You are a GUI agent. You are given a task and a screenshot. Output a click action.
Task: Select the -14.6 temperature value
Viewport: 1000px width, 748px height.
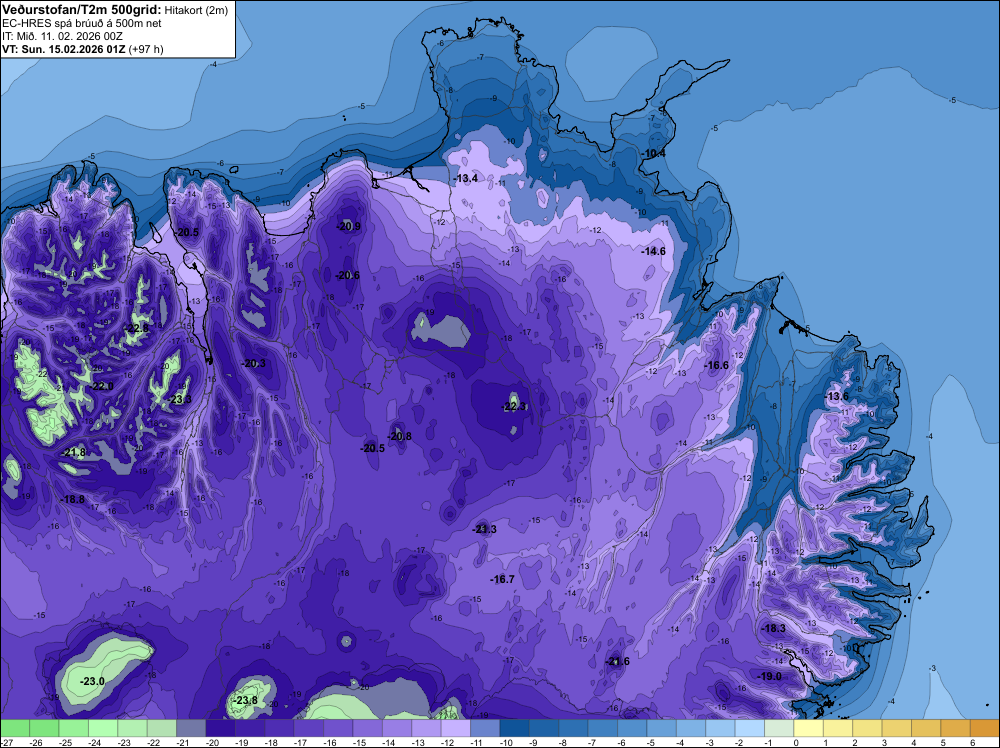pyautogui.click(x=653, y=251)
